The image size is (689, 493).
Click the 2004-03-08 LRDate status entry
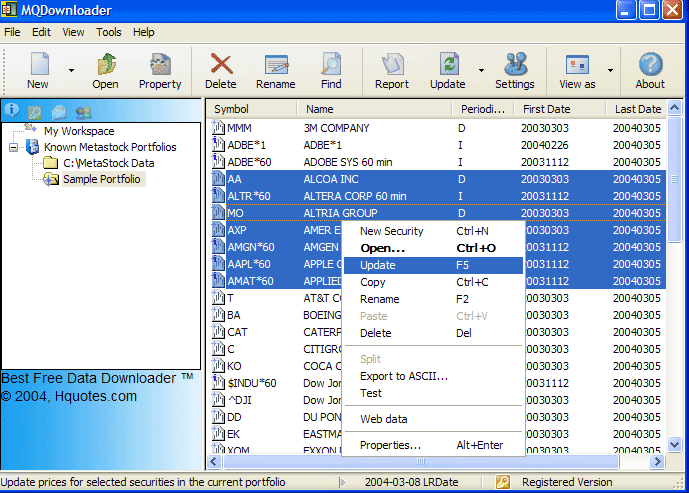click(411, 482)
